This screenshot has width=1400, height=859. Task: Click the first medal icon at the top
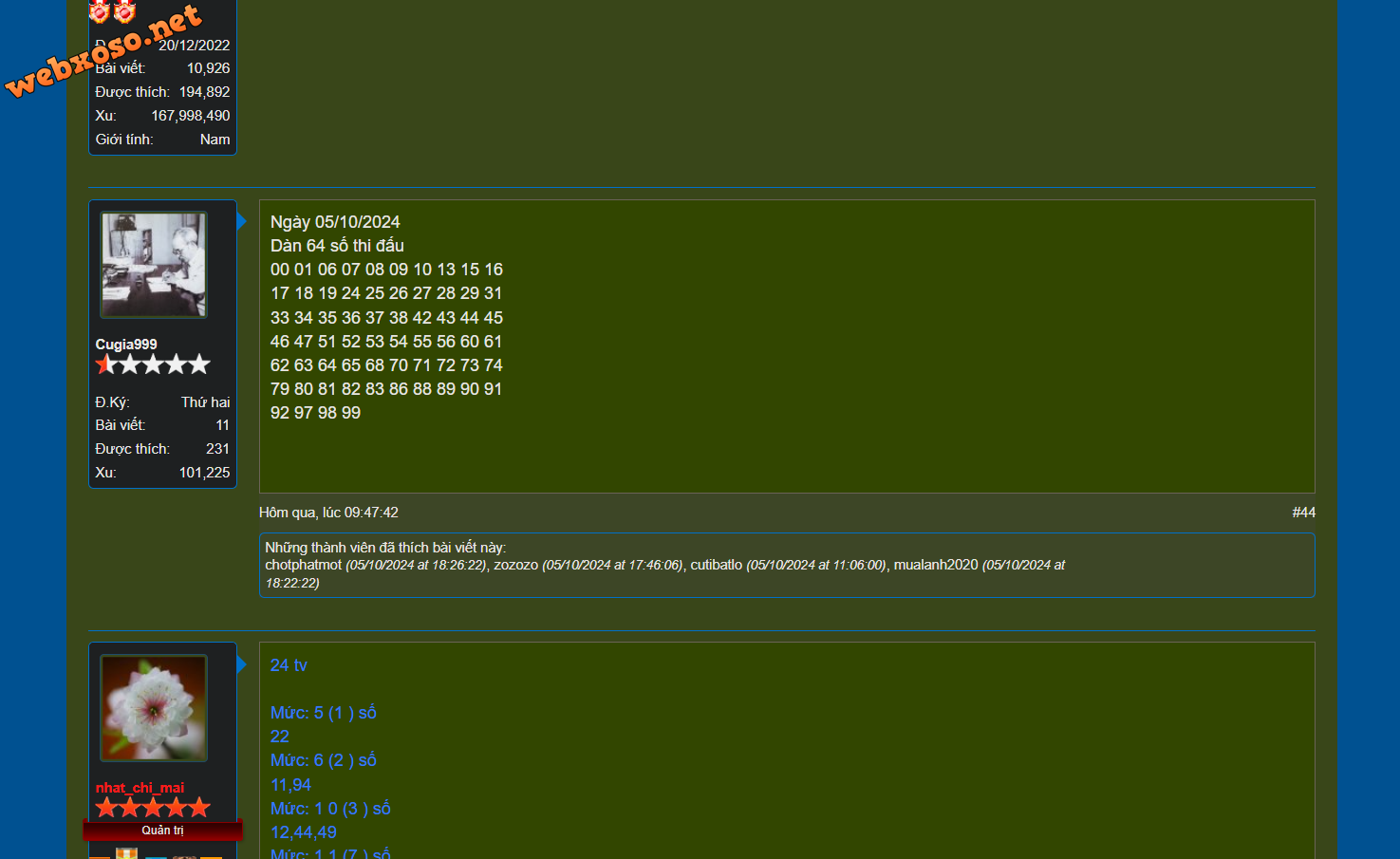click(100, 11)
